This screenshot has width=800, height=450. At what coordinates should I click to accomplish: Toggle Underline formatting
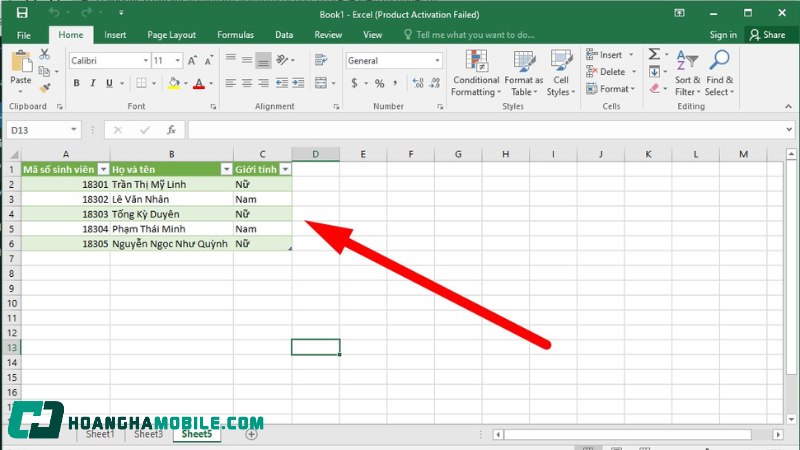pos(109,83)
